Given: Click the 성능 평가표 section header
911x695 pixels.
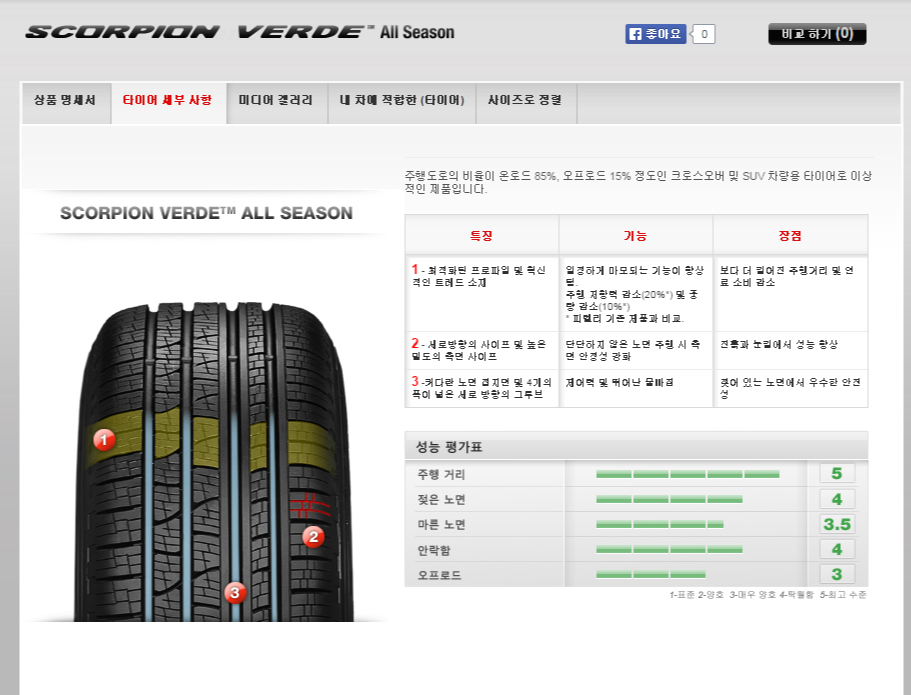Looking at the screenshot, I should [636, 446].
